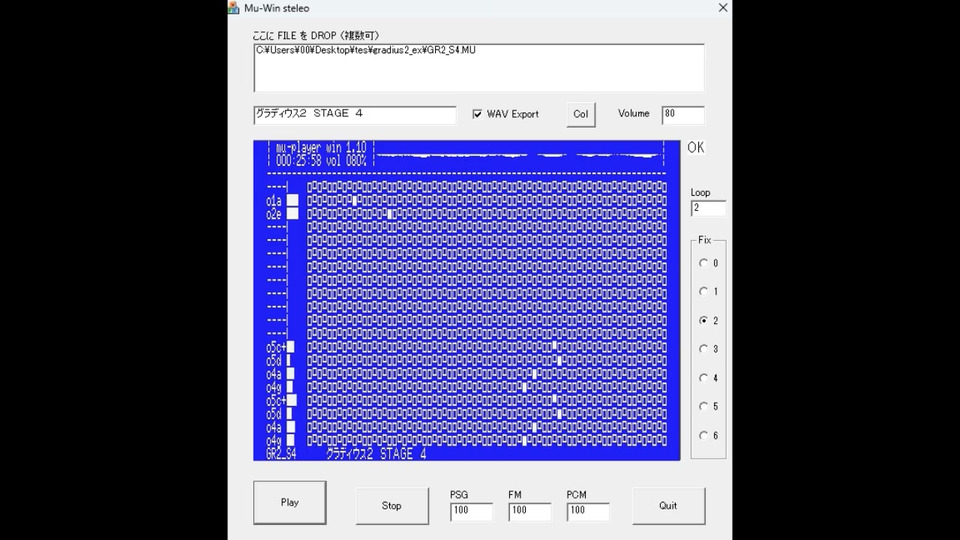This screenshot has width=960, height=540.
Task: Select Fix radio option 2
Action: [703, 320]
